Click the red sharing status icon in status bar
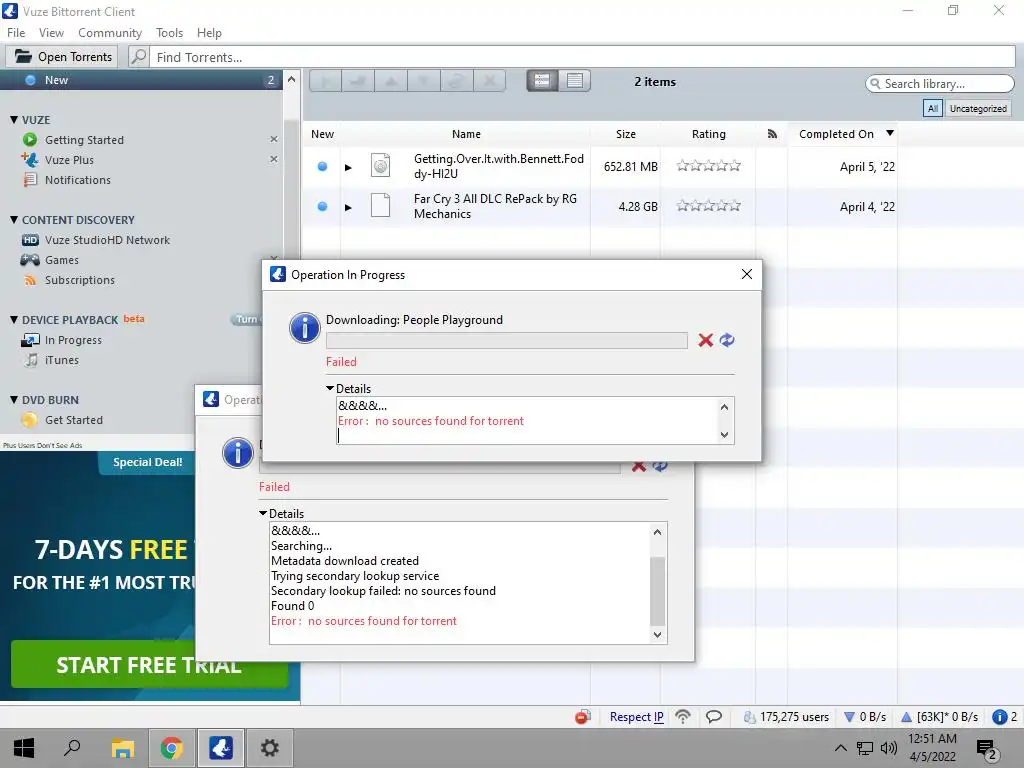Screen dimensions: 1024x768 pyautogui.click(x=583, y=717)
